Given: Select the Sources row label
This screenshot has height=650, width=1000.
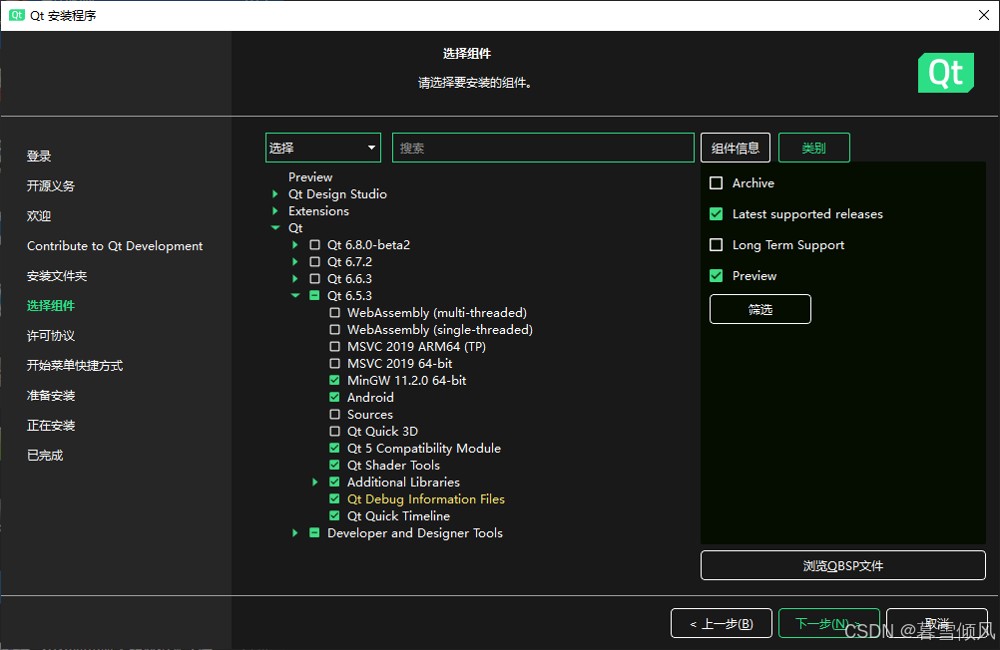Looking at the screenshot, I should pyautogui.click(x=370, y=414).
